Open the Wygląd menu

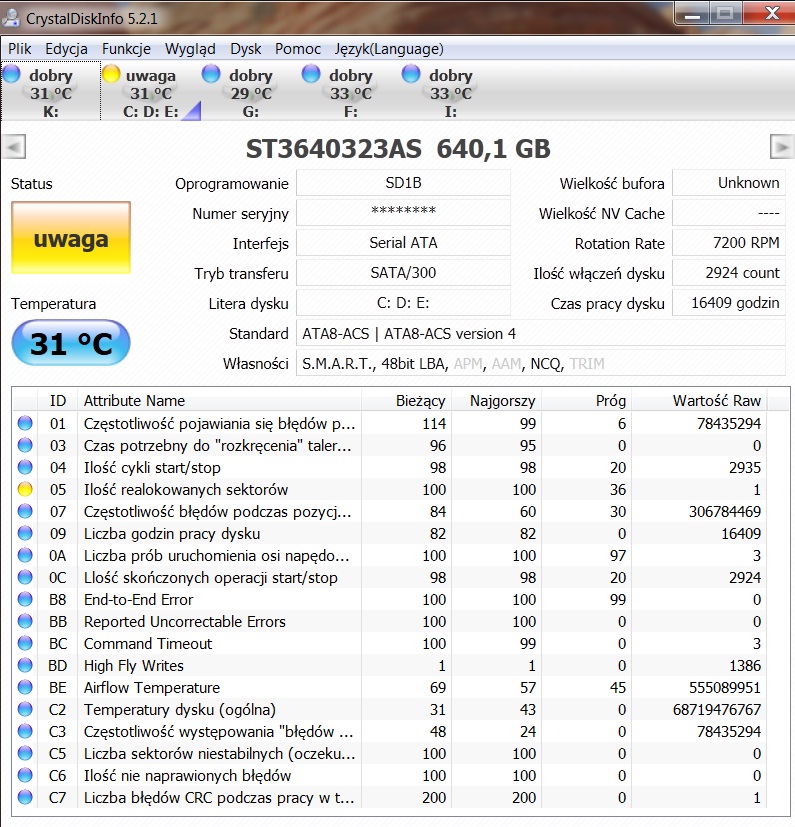point(190,49)
